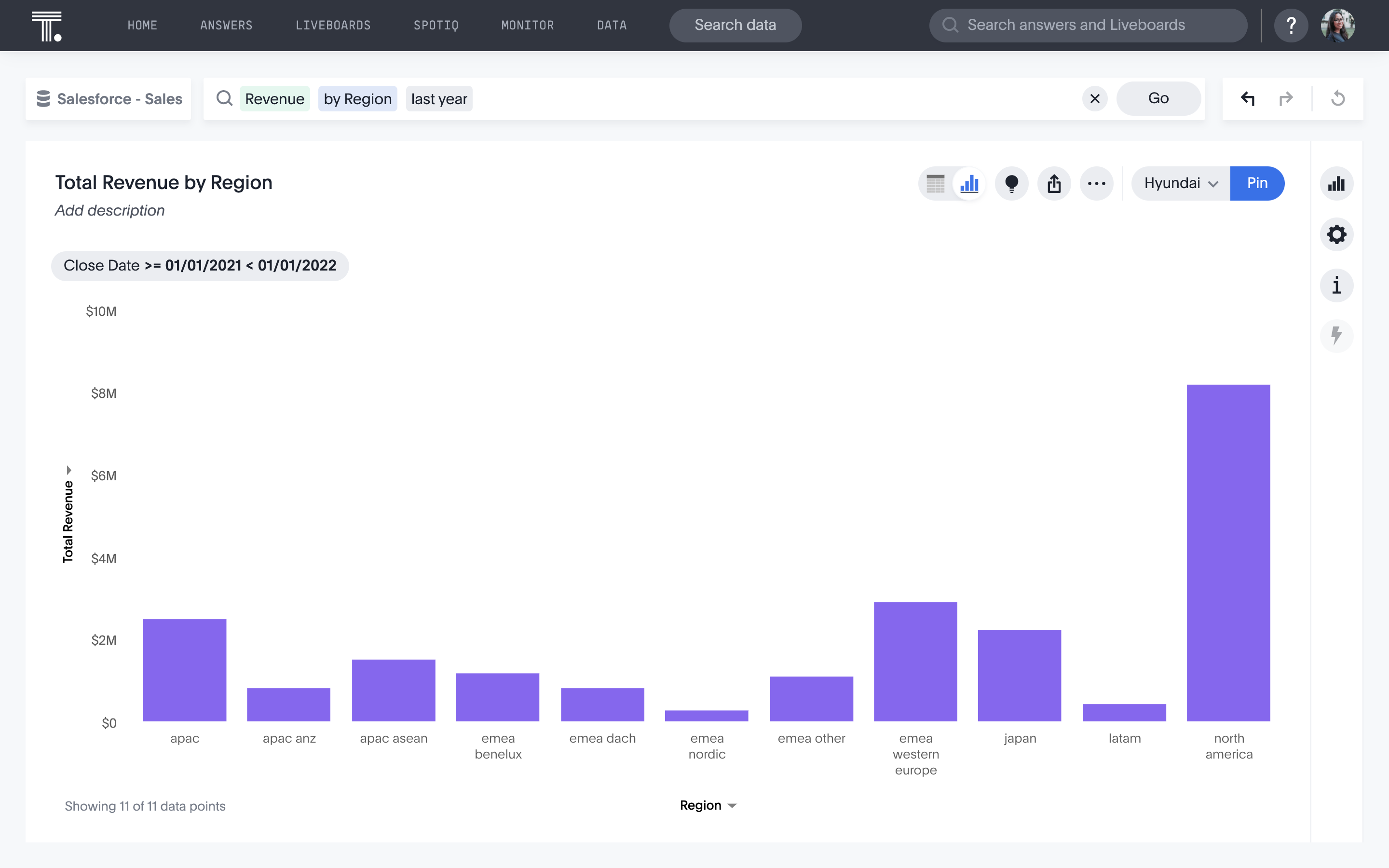Open the Region axis dropdown
The height and width of the screenshot is (868, 1389).
pyautogui.click(x=708, y=805)
